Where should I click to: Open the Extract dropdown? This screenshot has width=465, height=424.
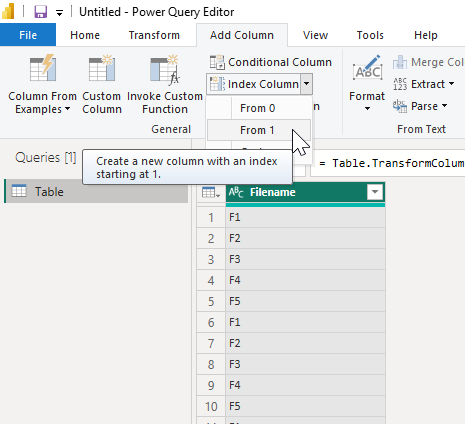(424, 84)
